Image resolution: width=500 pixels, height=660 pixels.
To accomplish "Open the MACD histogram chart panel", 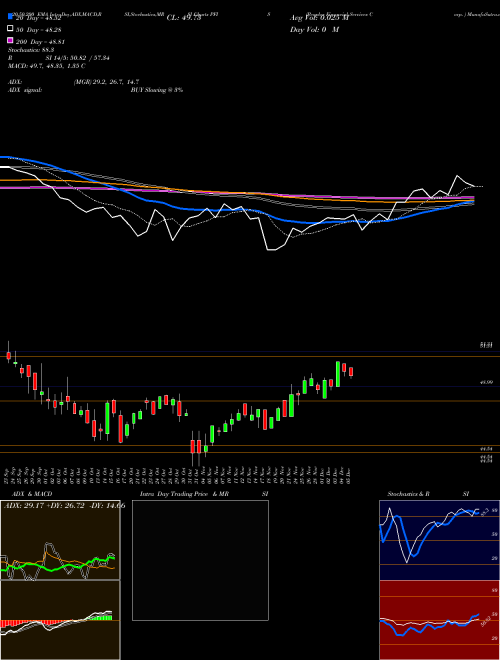I will tap(60, 620).
